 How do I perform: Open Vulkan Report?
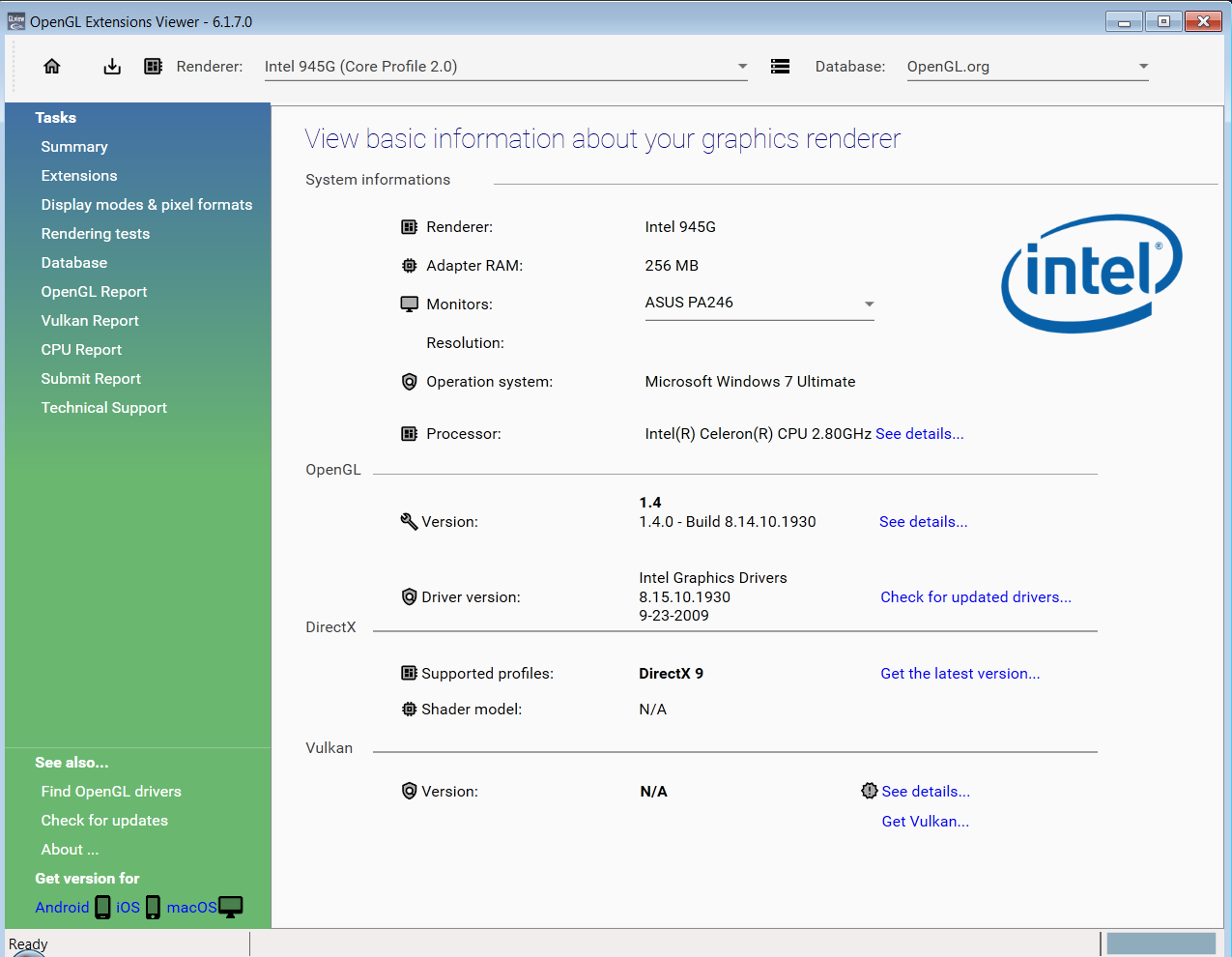(90, 321)
